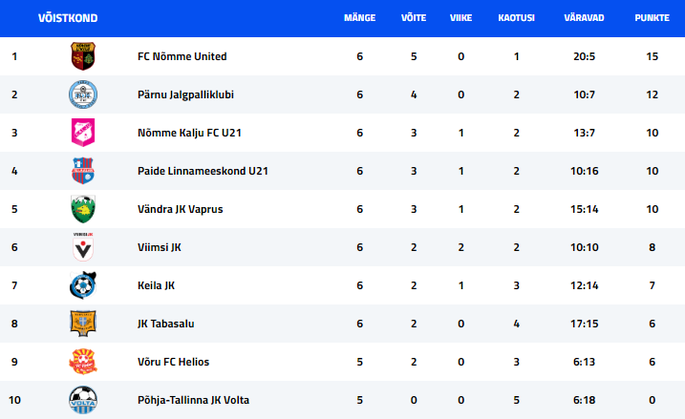Image resolution: width=685 pixels, height=419 pixels.
Task: Select the Viimsi JK team name
Action: click(159, 247)
